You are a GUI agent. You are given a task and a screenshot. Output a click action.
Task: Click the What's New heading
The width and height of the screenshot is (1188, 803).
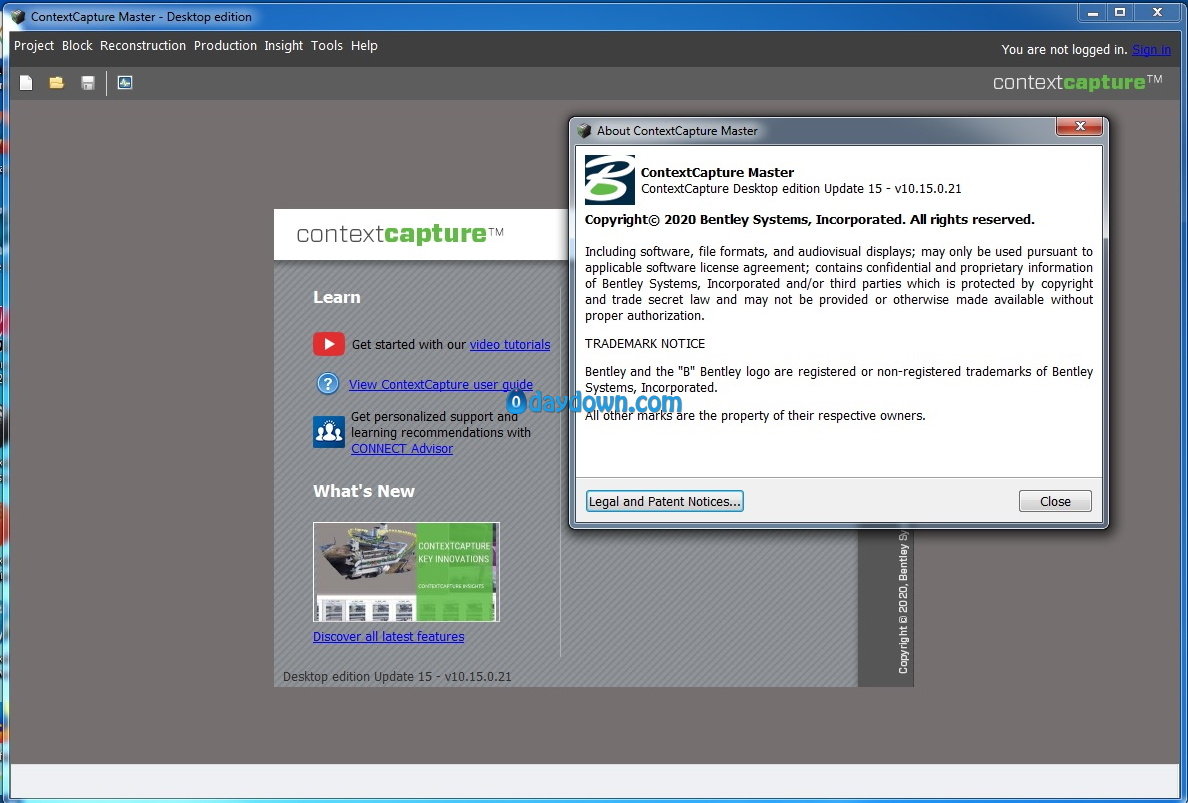364,491
